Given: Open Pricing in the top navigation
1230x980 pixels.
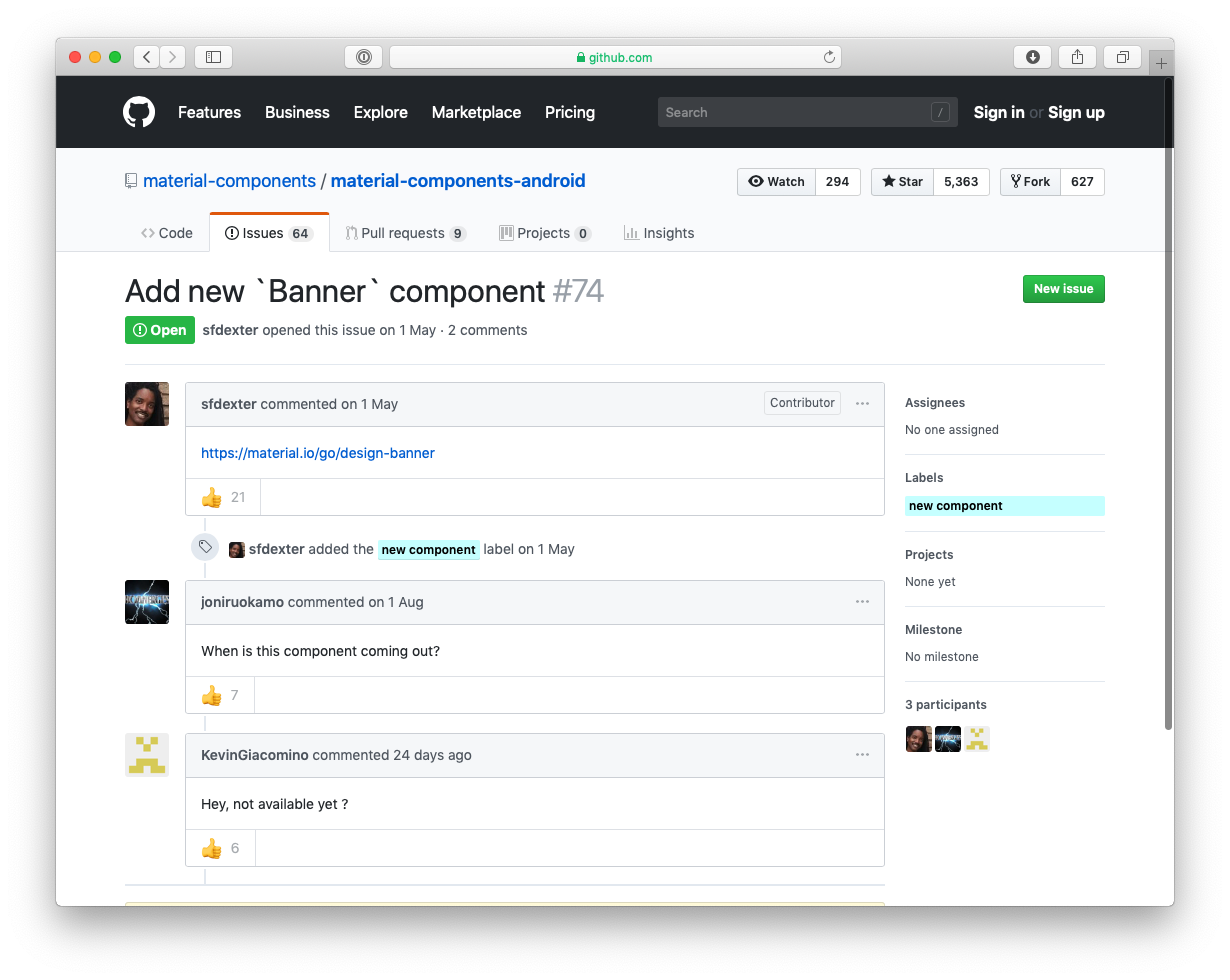Looking at the screenshot, I should [570, 112].
